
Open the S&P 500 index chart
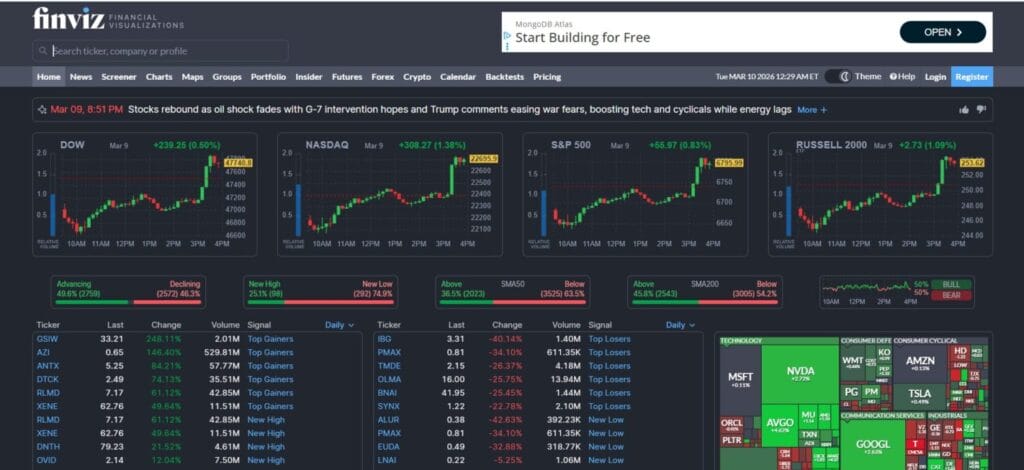[635, 195]
